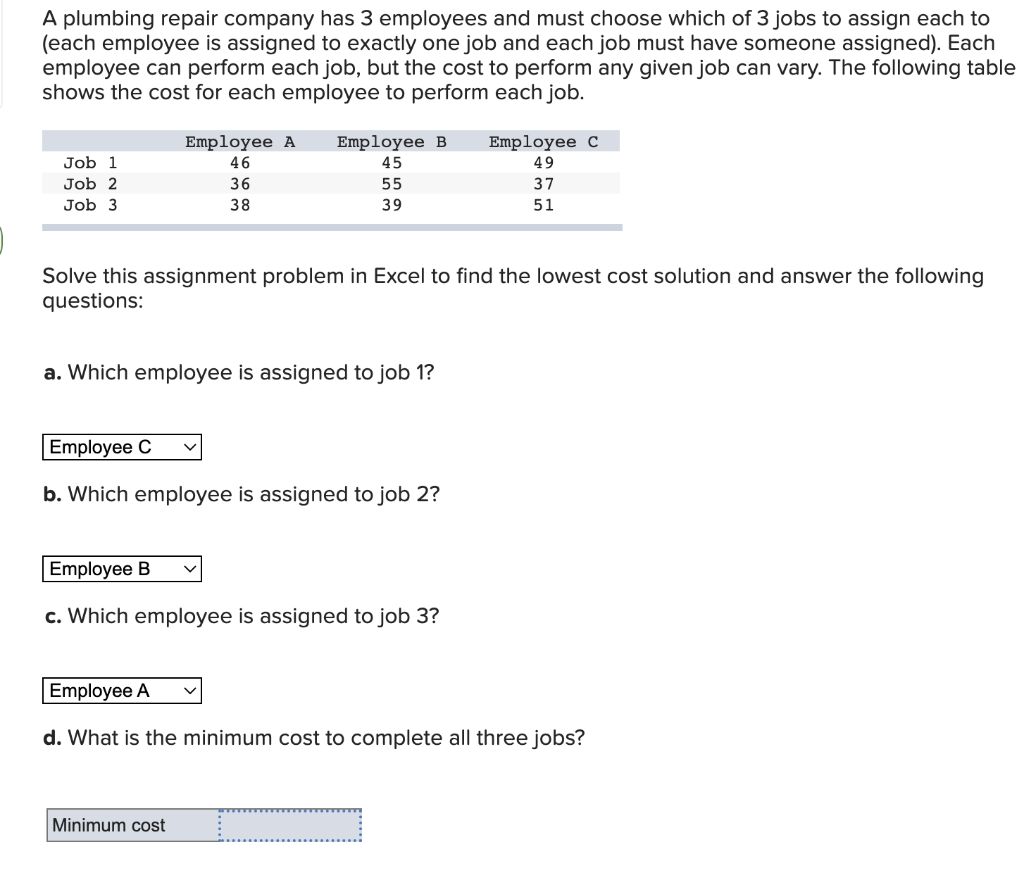Image resolution: width=1024 pixels, height=873 pixels.
Task: Click the cost value 55 in the table
Action: (x=391, y=183)
